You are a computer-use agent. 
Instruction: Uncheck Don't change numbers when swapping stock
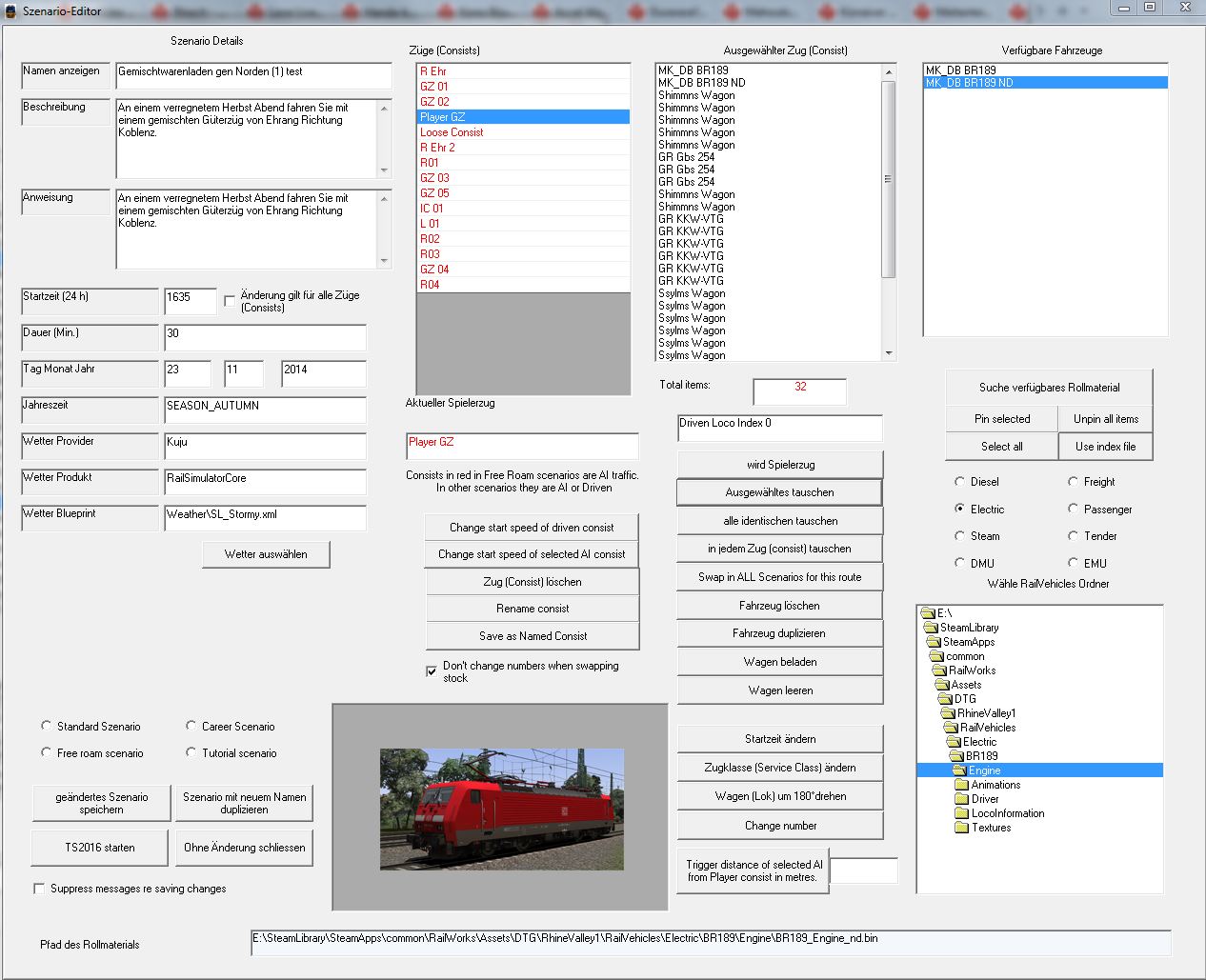coord(432,671)
